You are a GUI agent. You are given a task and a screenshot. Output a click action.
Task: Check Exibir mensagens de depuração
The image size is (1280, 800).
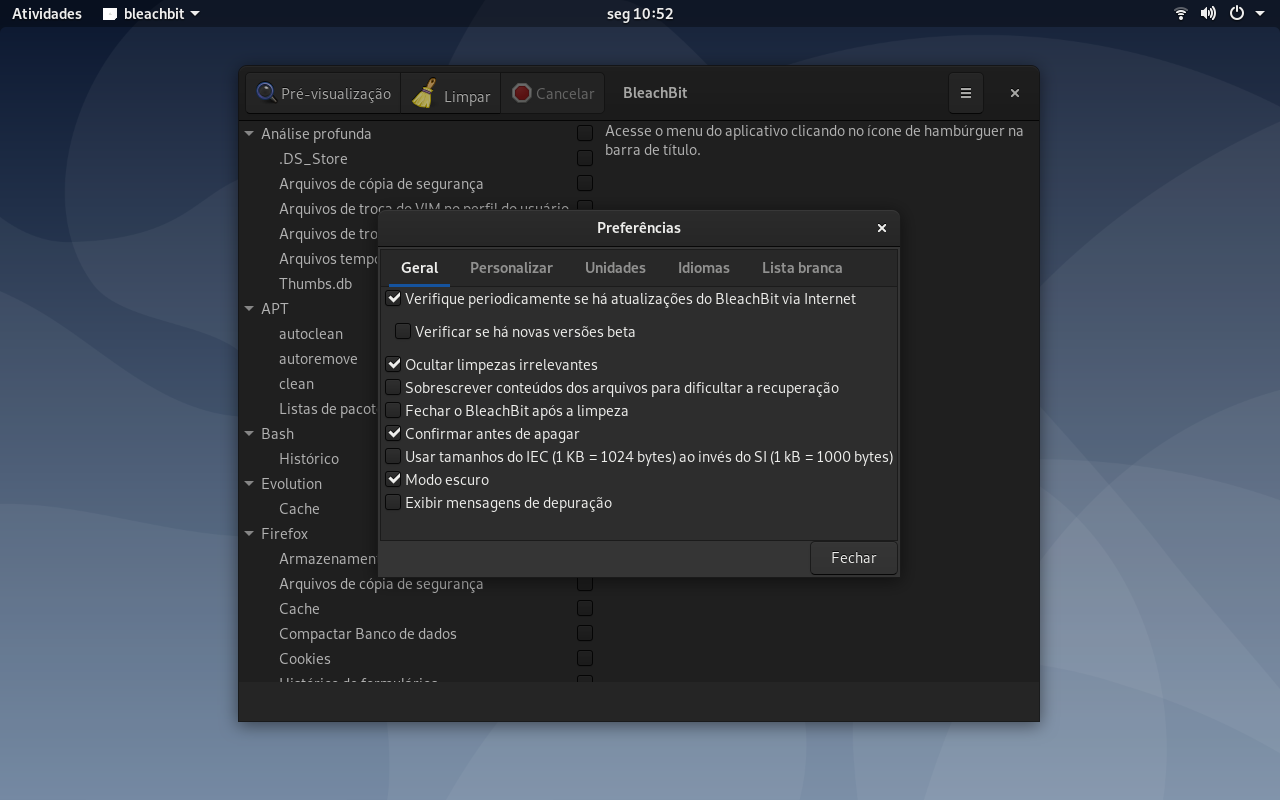click(x=393, y=502)
